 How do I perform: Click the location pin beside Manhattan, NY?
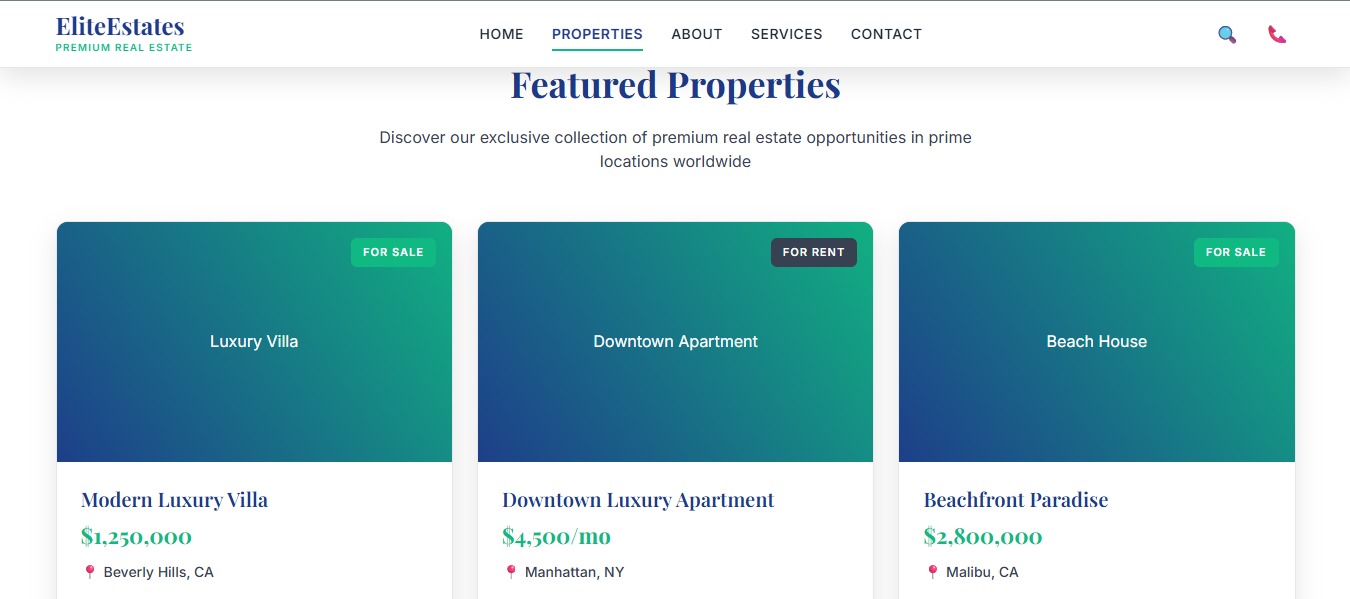[x=511, y=571]
